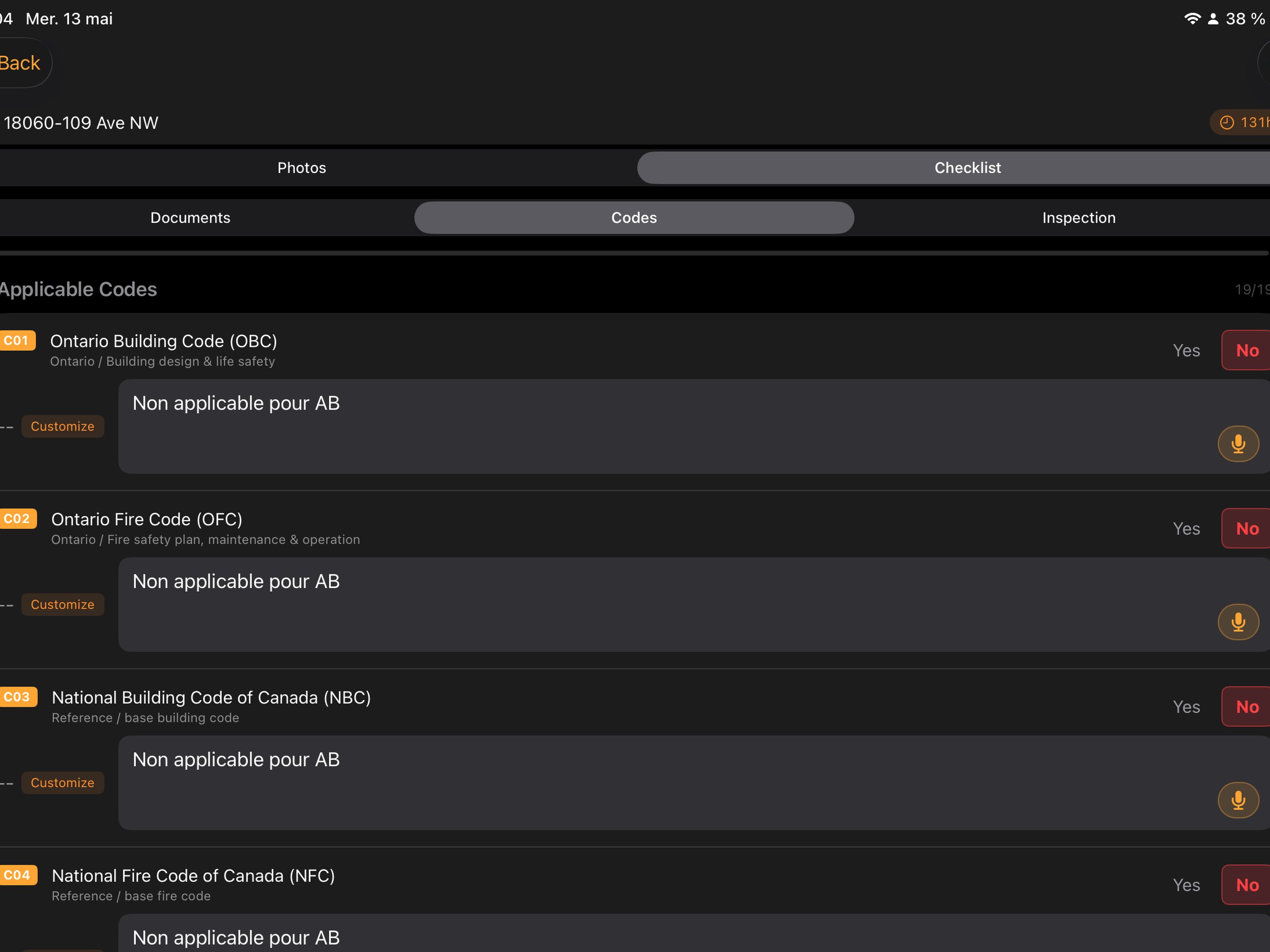This screenshot has height=952, width=1270.
Task: Edit the note under Ontario Building Code
Action: click(694, 426)
